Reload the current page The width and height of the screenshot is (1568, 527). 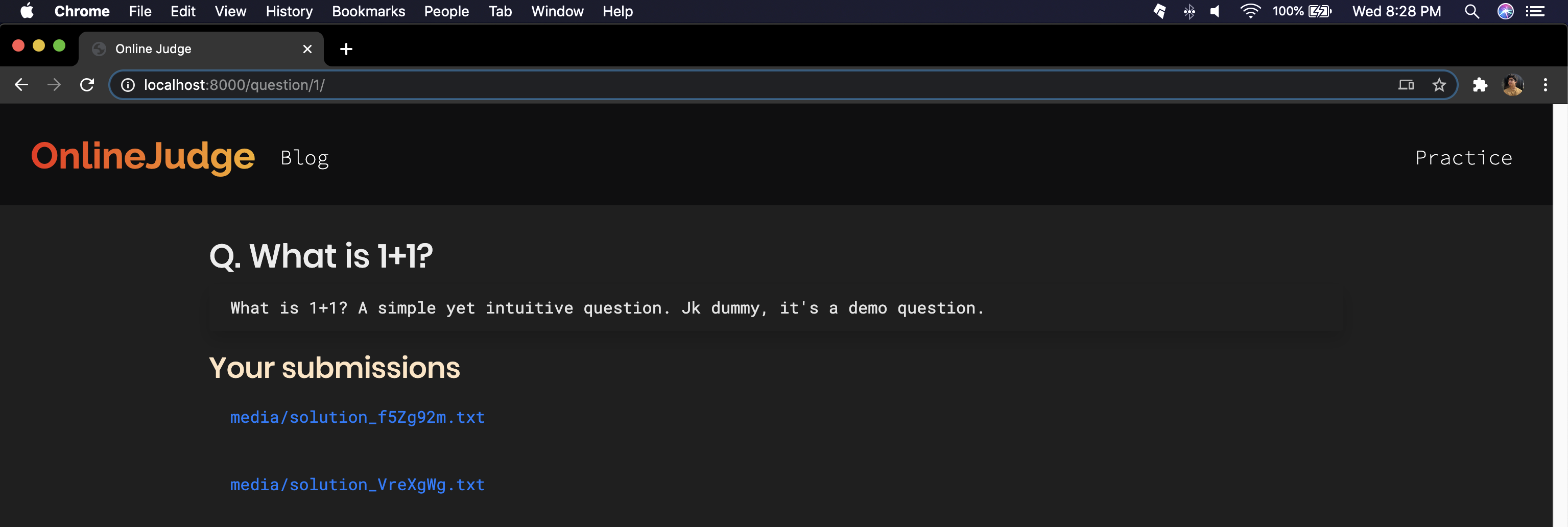(87, 85)
